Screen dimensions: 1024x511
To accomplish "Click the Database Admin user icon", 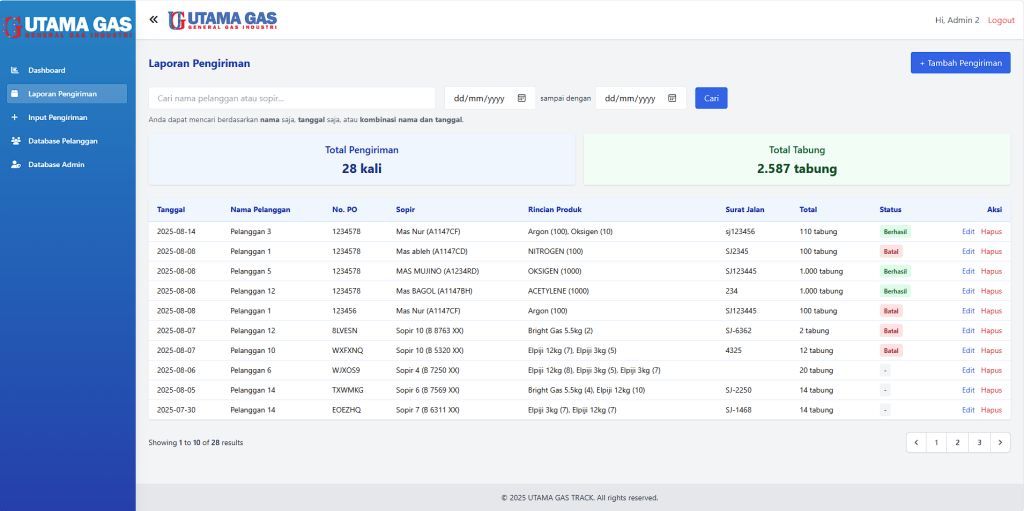I will click(15, 164).
